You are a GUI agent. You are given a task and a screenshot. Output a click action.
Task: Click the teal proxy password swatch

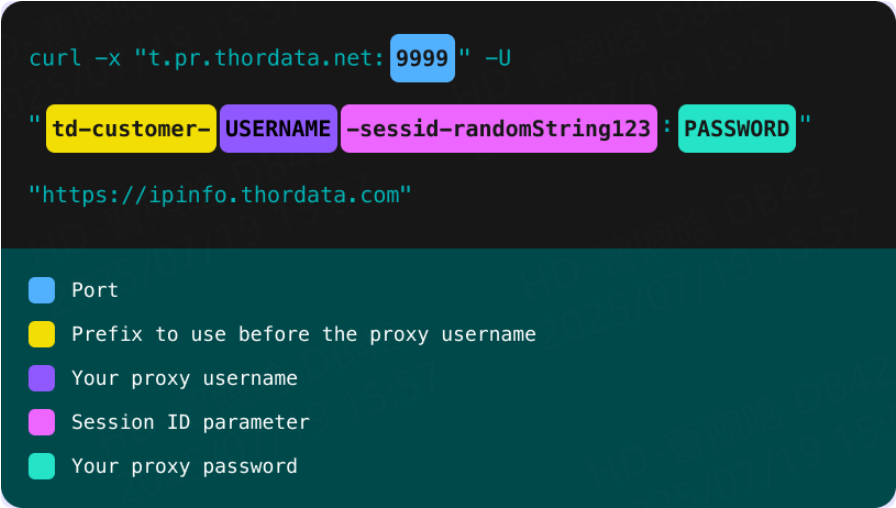click(42, 466)
